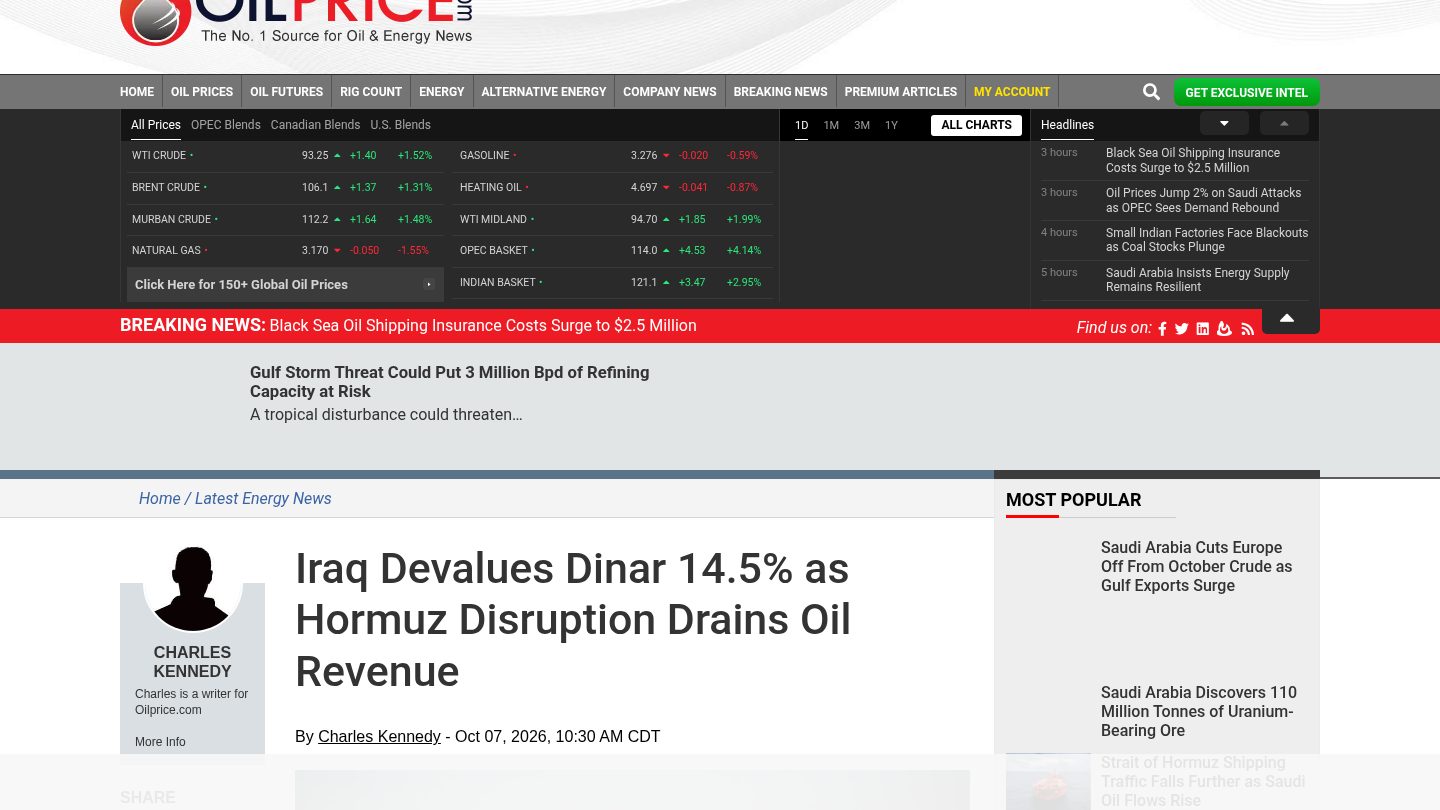The image size is (1440, 810).
Task: Go to Home breadcrumb link
Action: point(160,499)
